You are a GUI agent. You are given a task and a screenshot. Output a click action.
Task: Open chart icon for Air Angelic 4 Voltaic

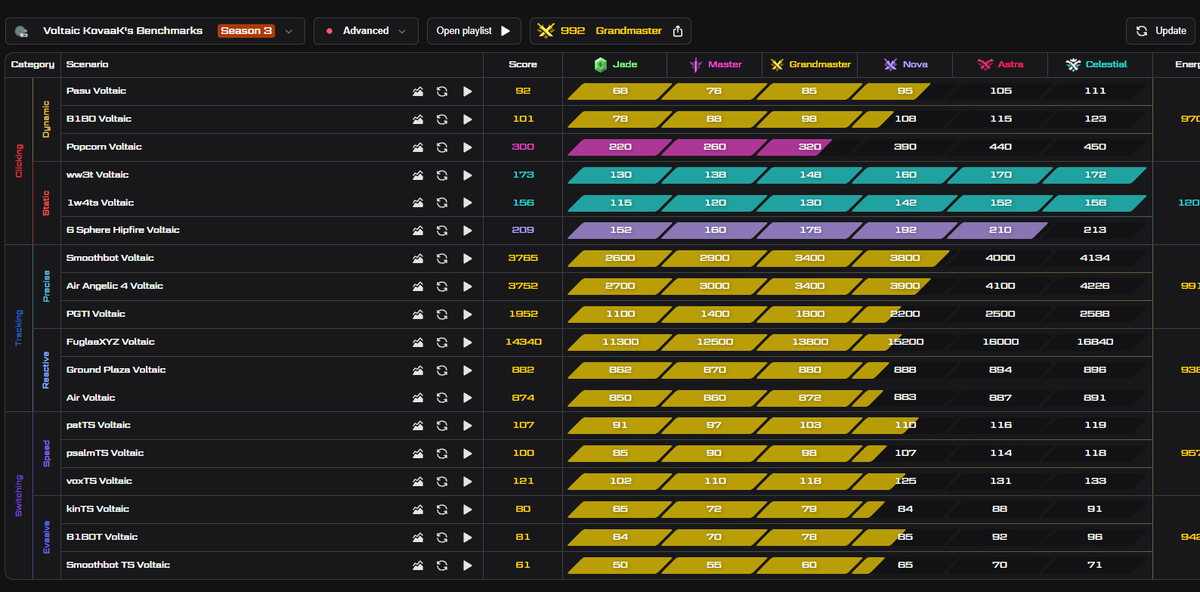[418, 286]
